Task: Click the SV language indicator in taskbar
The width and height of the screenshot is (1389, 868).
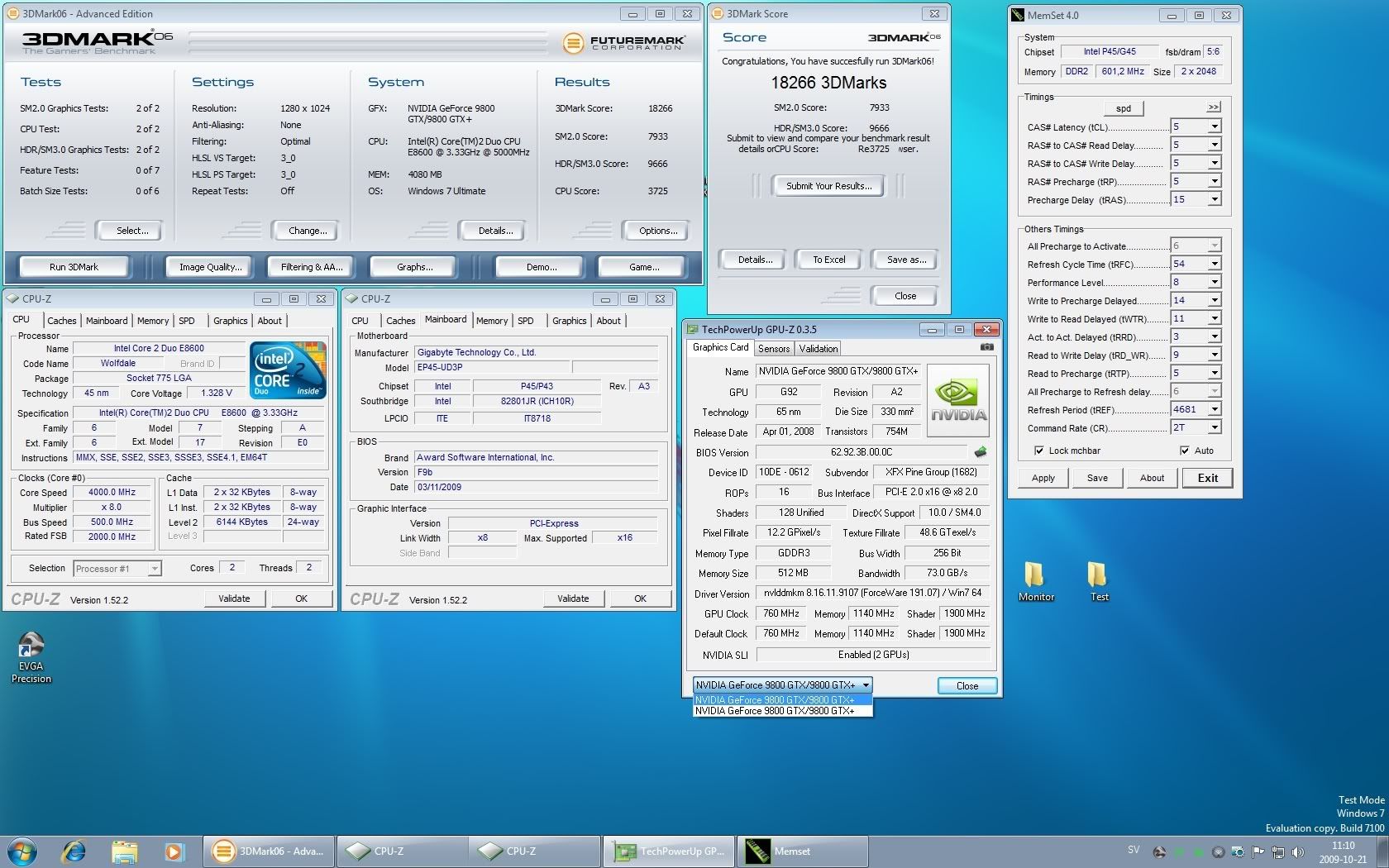Action: (1134, 850)
